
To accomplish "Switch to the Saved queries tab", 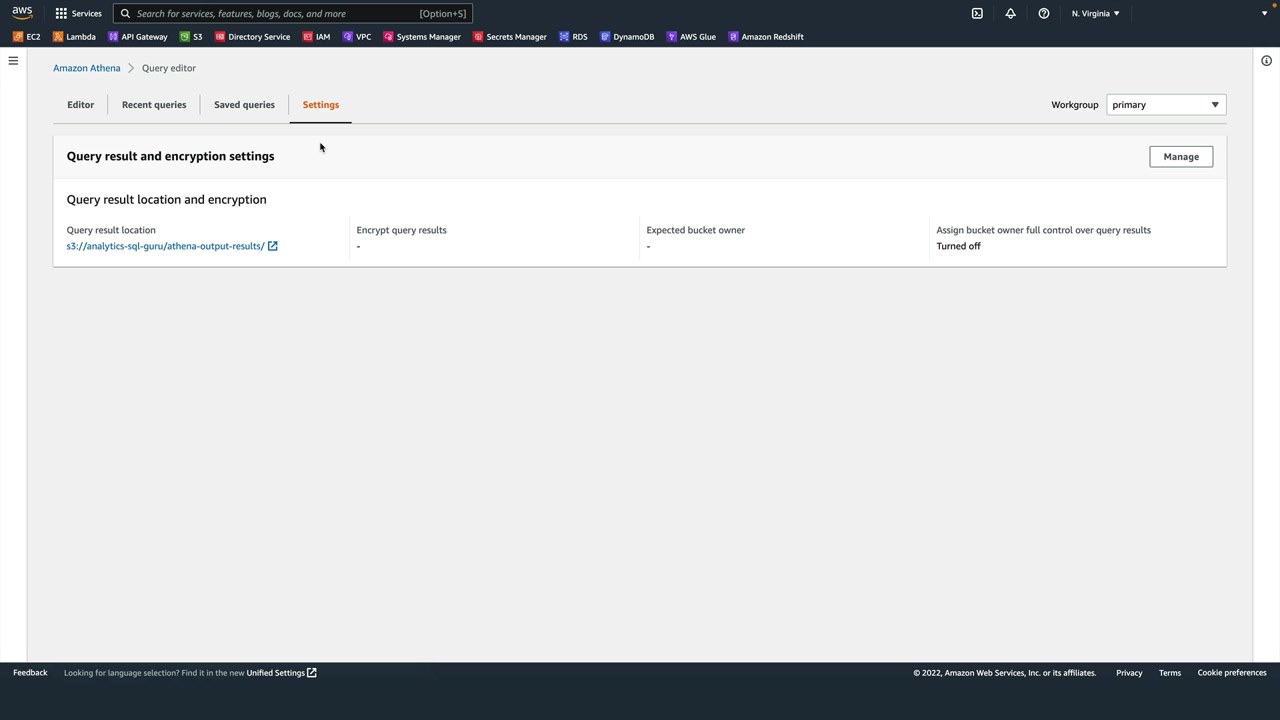I will tap(244, 105).
